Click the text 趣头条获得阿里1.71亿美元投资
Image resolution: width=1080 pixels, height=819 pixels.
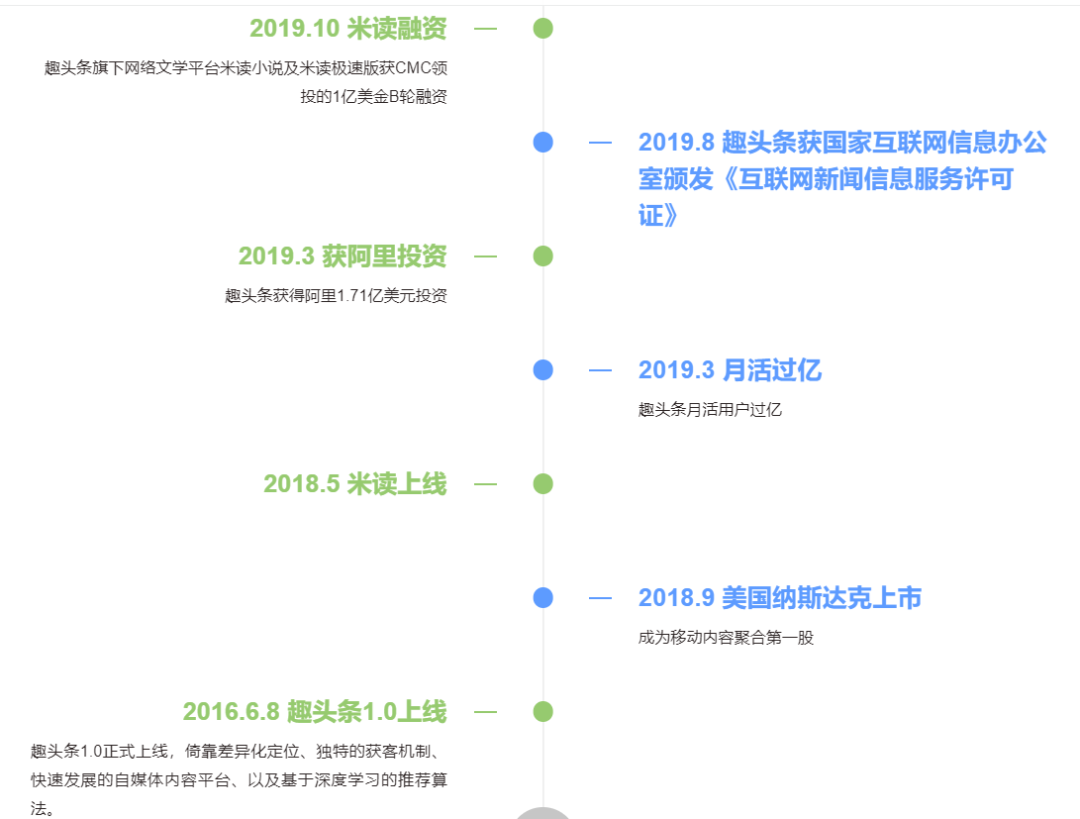coord(336,296)
